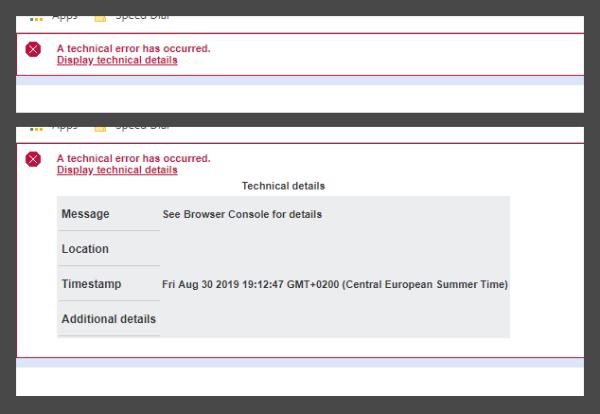Click the red error icon in collapsed error panel
Screen dimensions: 600x414
click(33, 49)
